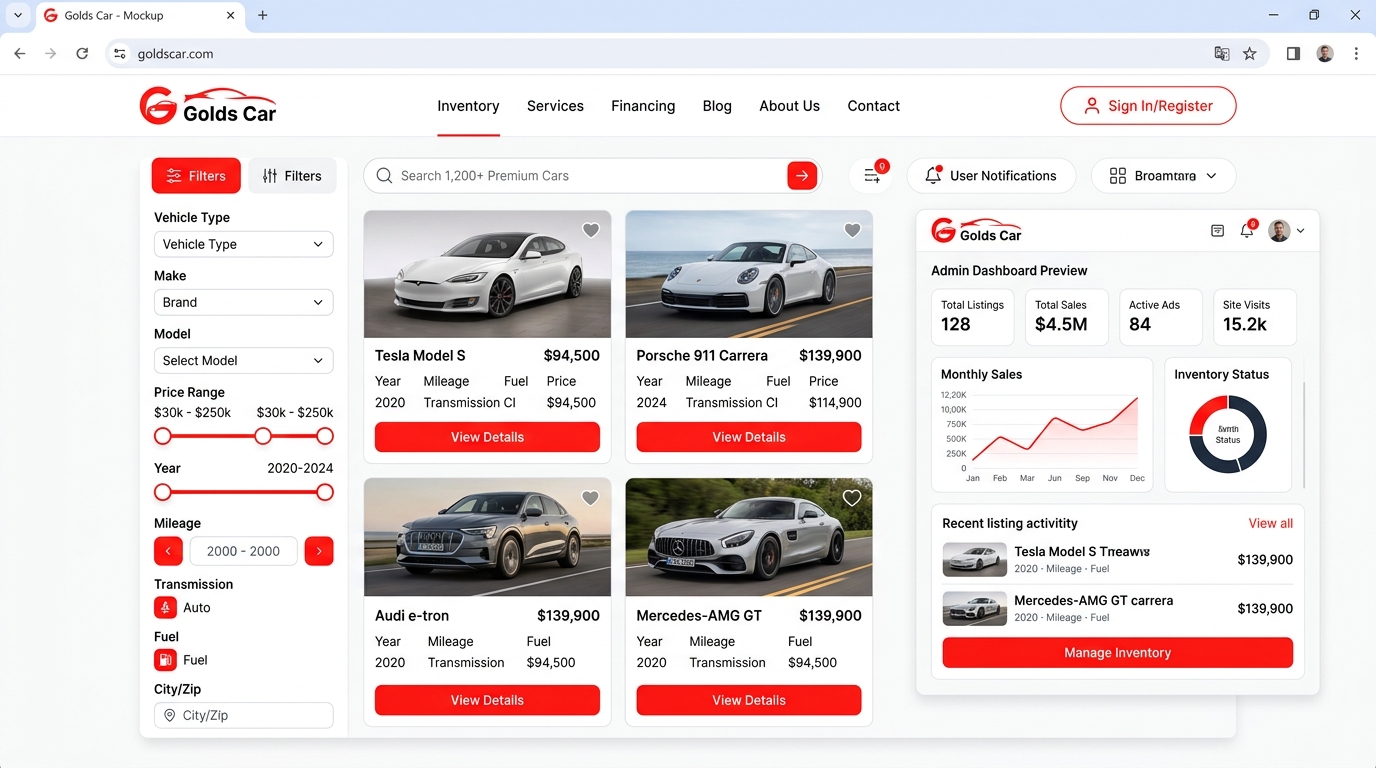1376x768 pixels.
Task: Focus the Search 1,200+ Premium Cars field
Action: (x=592, y=176)
